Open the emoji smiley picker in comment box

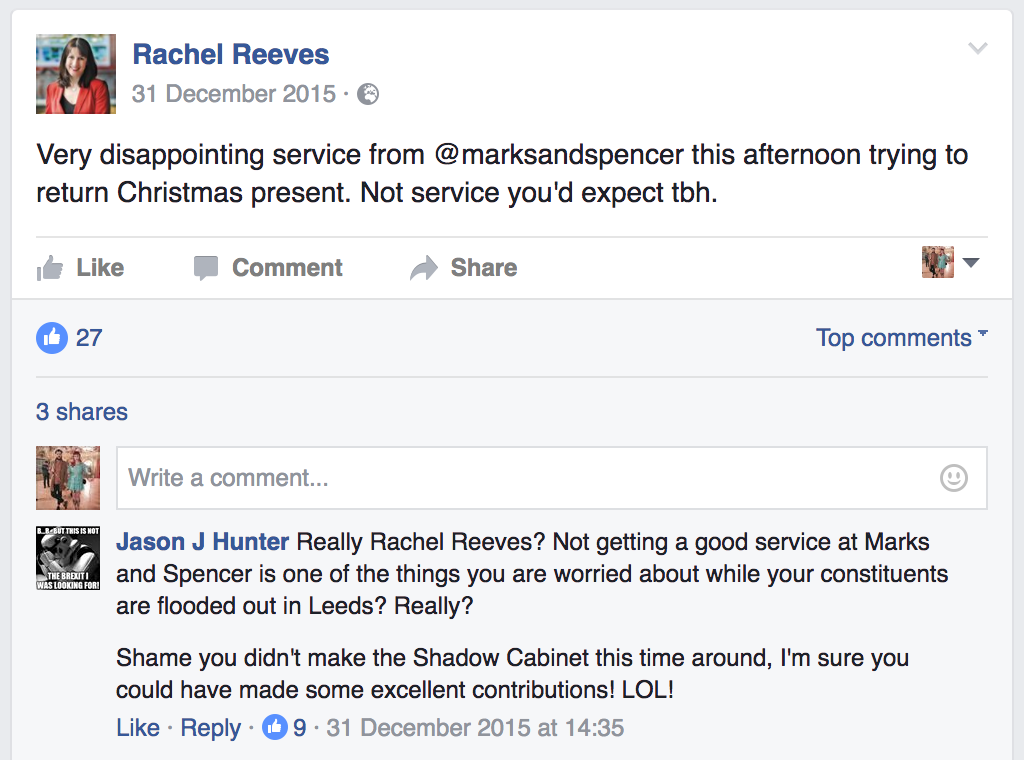click(953, 478)
